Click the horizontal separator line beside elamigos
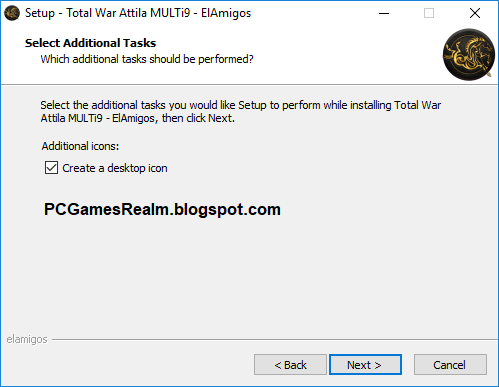The height and width of the screenshot is (387, 499). click(x=275, y=340)
